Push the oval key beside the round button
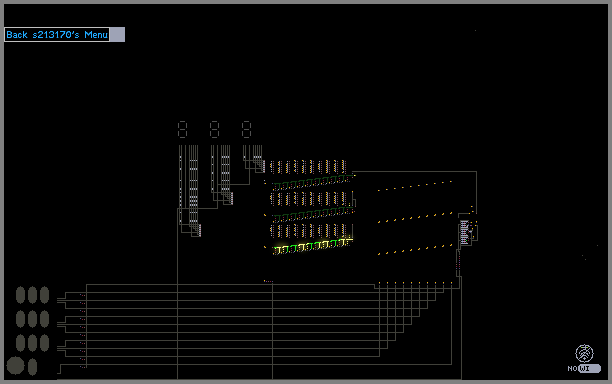The image size is (612, 384). [32, 367]
